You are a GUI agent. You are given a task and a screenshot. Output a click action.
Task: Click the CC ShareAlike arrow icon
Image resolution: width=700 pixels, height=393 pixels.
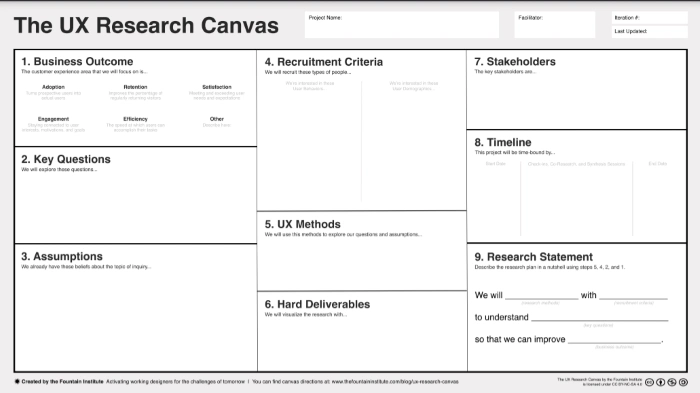[683, 382]
